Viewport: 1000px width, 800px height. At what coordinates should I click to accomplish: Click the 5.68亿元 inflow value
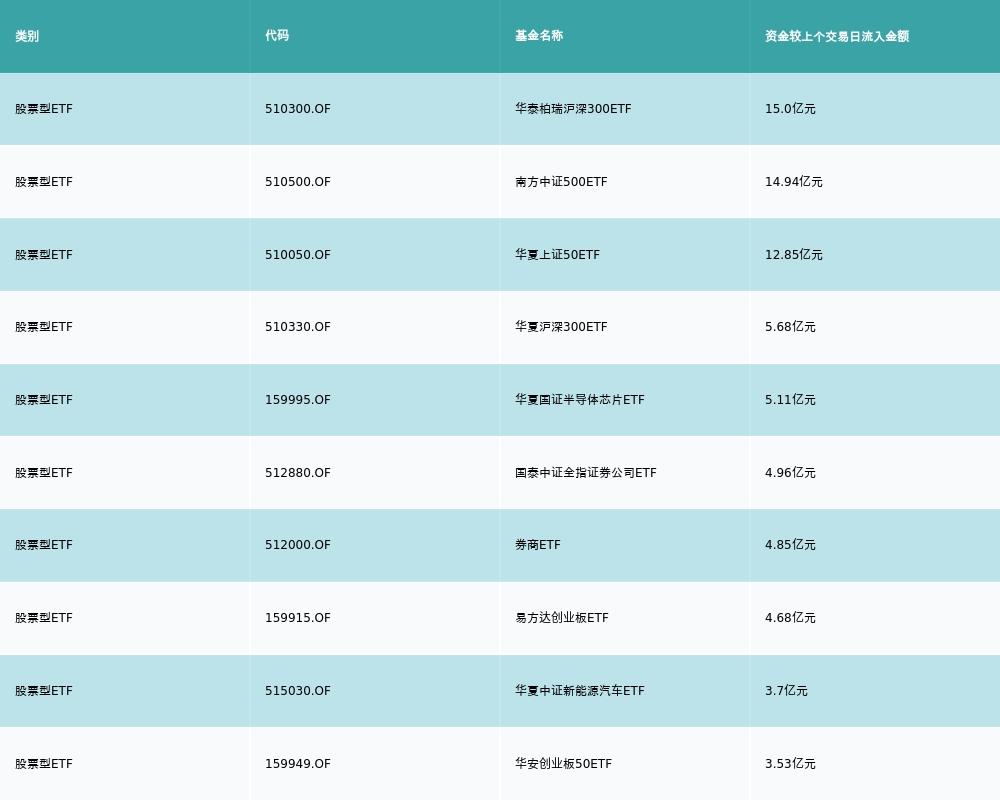tap(790, 327)
